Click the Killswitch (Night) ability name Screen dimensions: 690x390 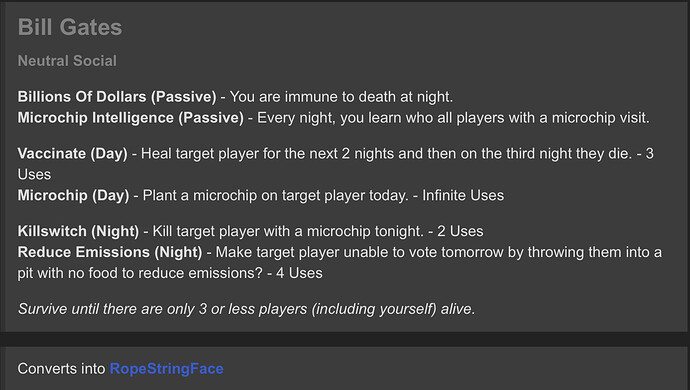coord(78,231)
